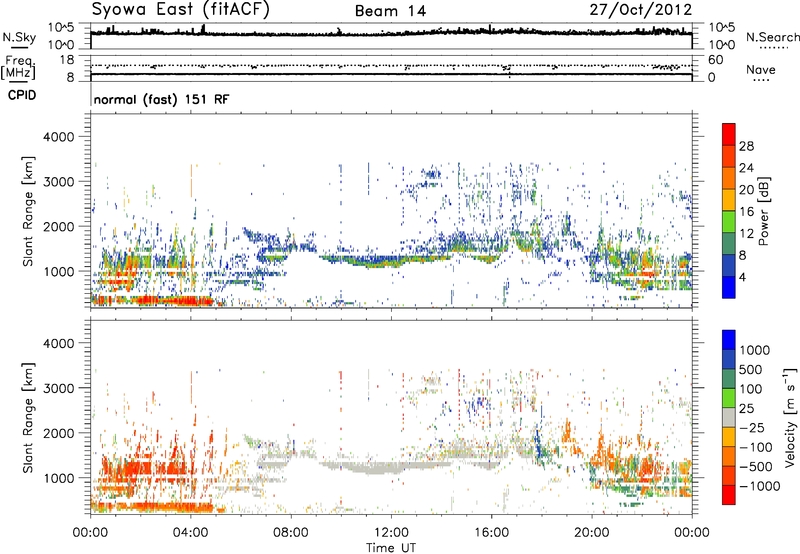Click 3000 tick on velocity panel range axis
This screenshot has height=554, width=800.
pos(59,388)
